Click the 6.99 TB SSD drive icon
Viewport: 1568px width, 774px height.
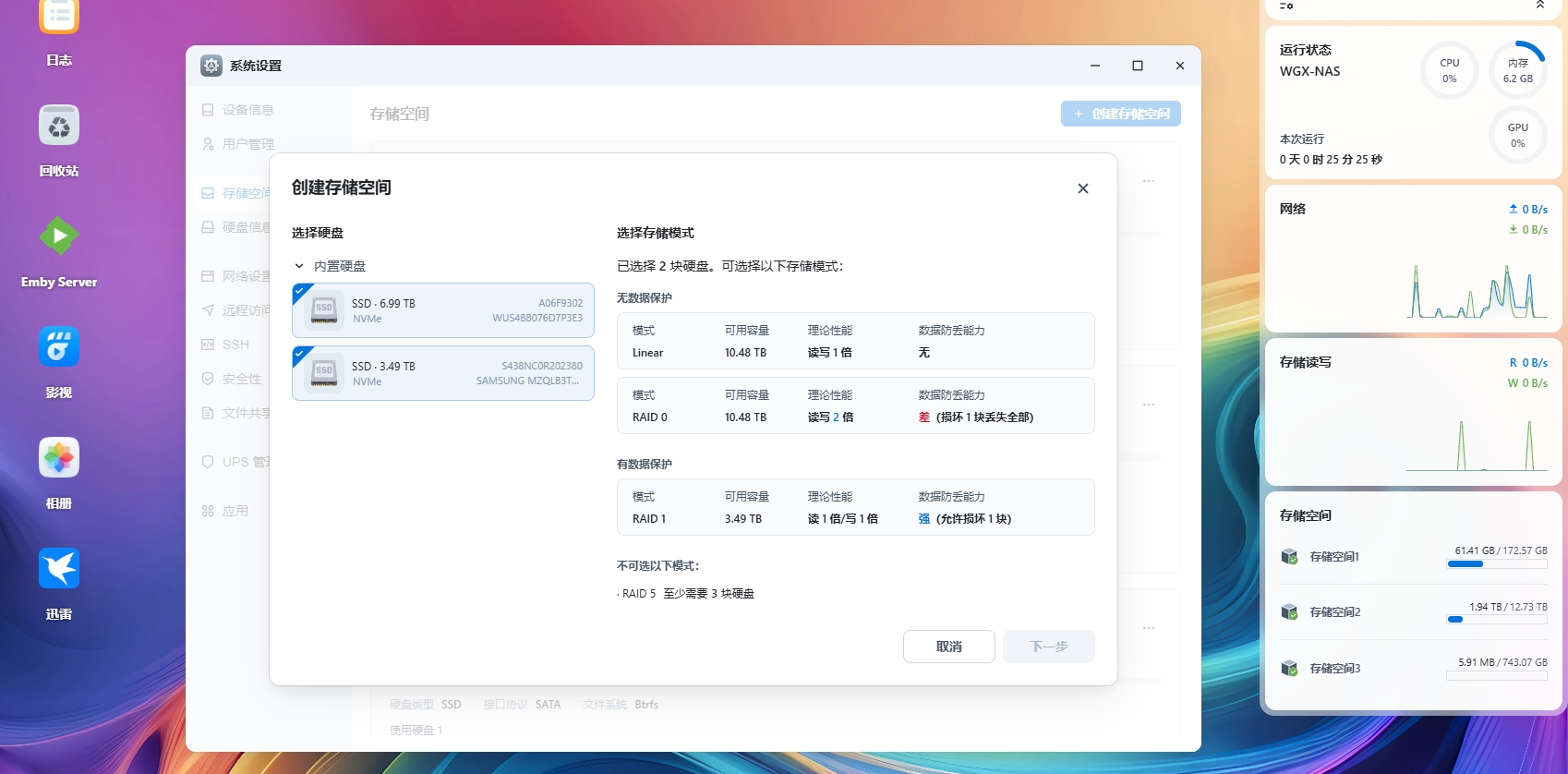[324, 310]
